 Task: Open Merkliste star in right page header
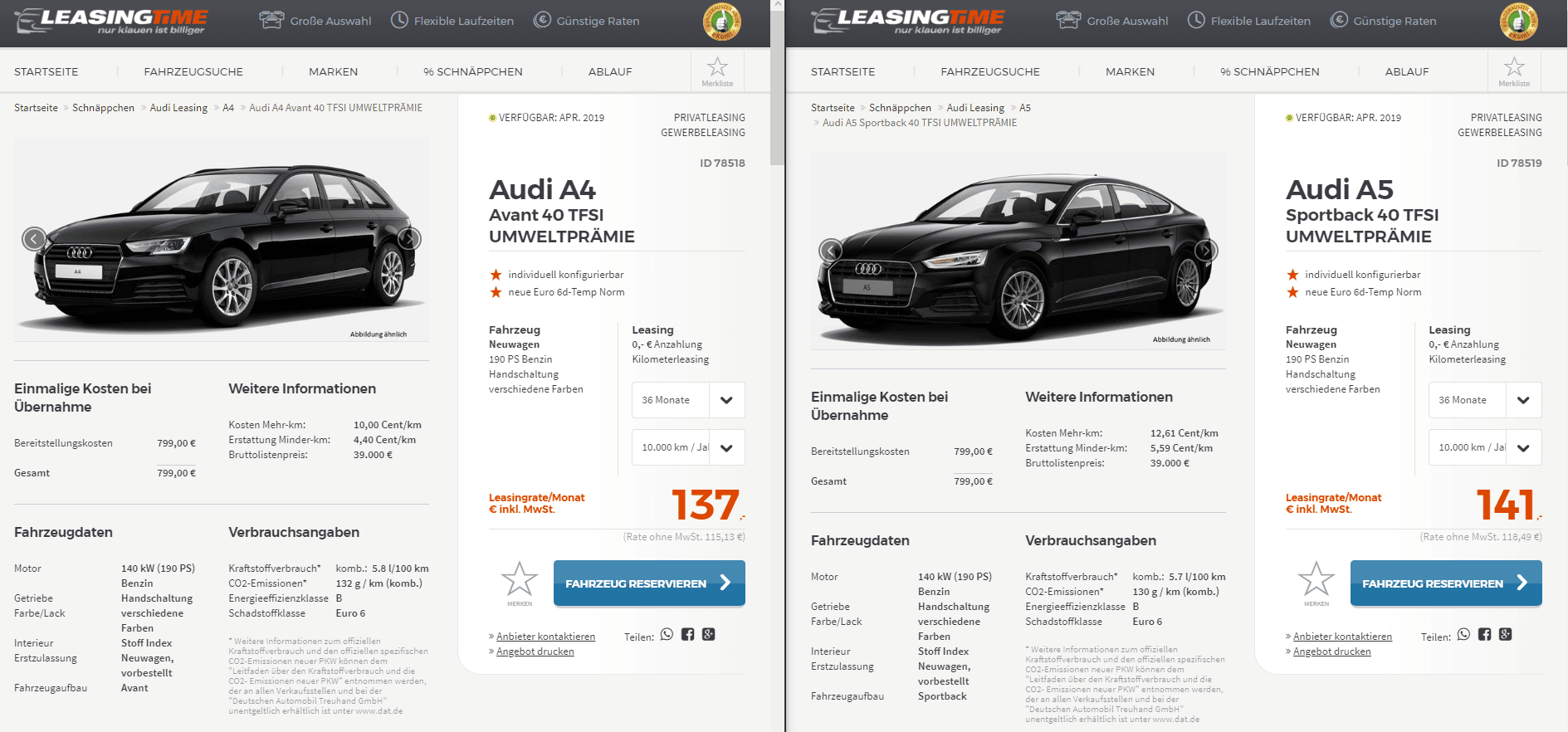point(1514,71)
